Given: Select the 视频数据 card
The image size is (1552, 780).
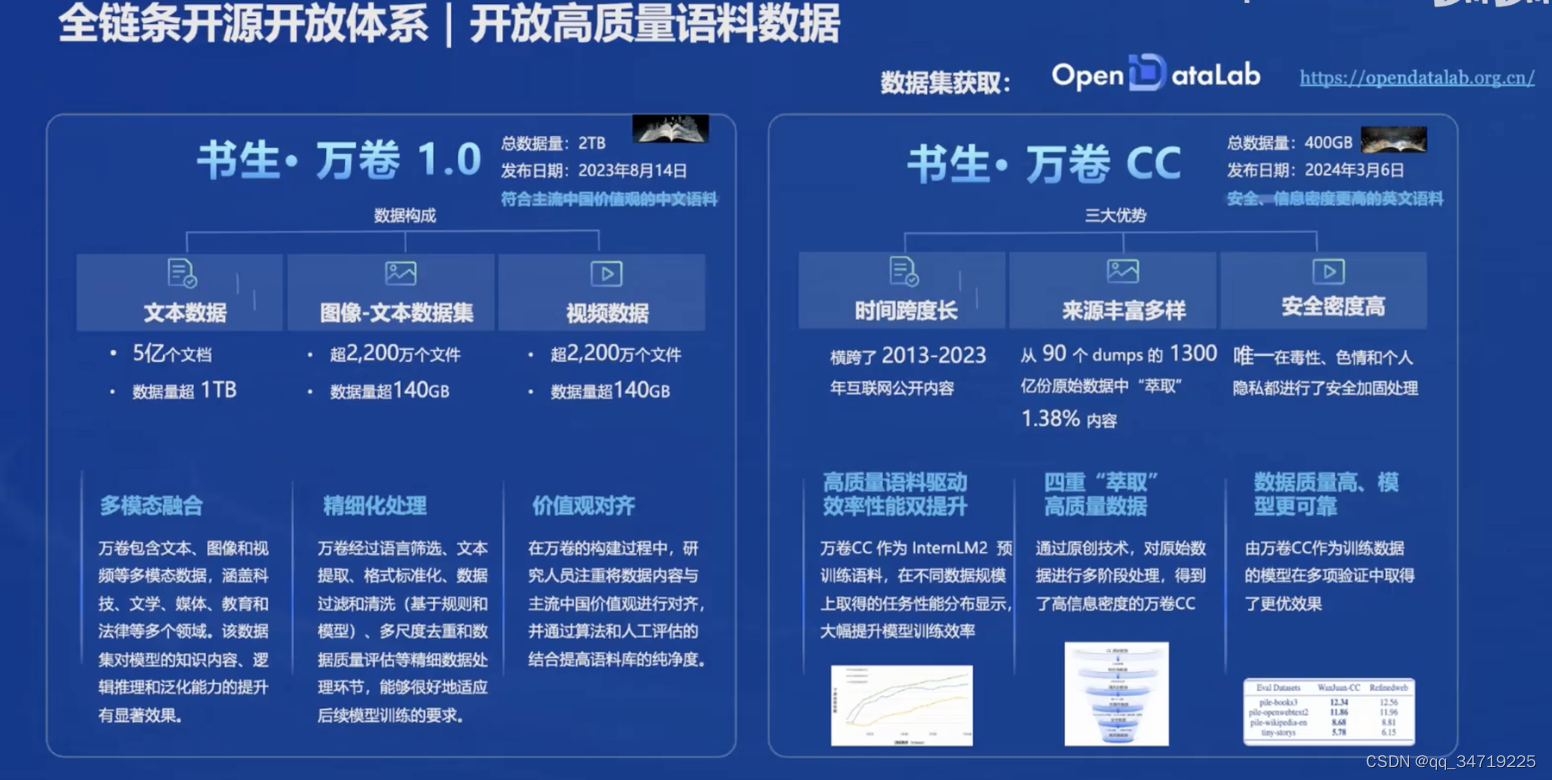Looking at the screenshot, I should tap(602, 292).
